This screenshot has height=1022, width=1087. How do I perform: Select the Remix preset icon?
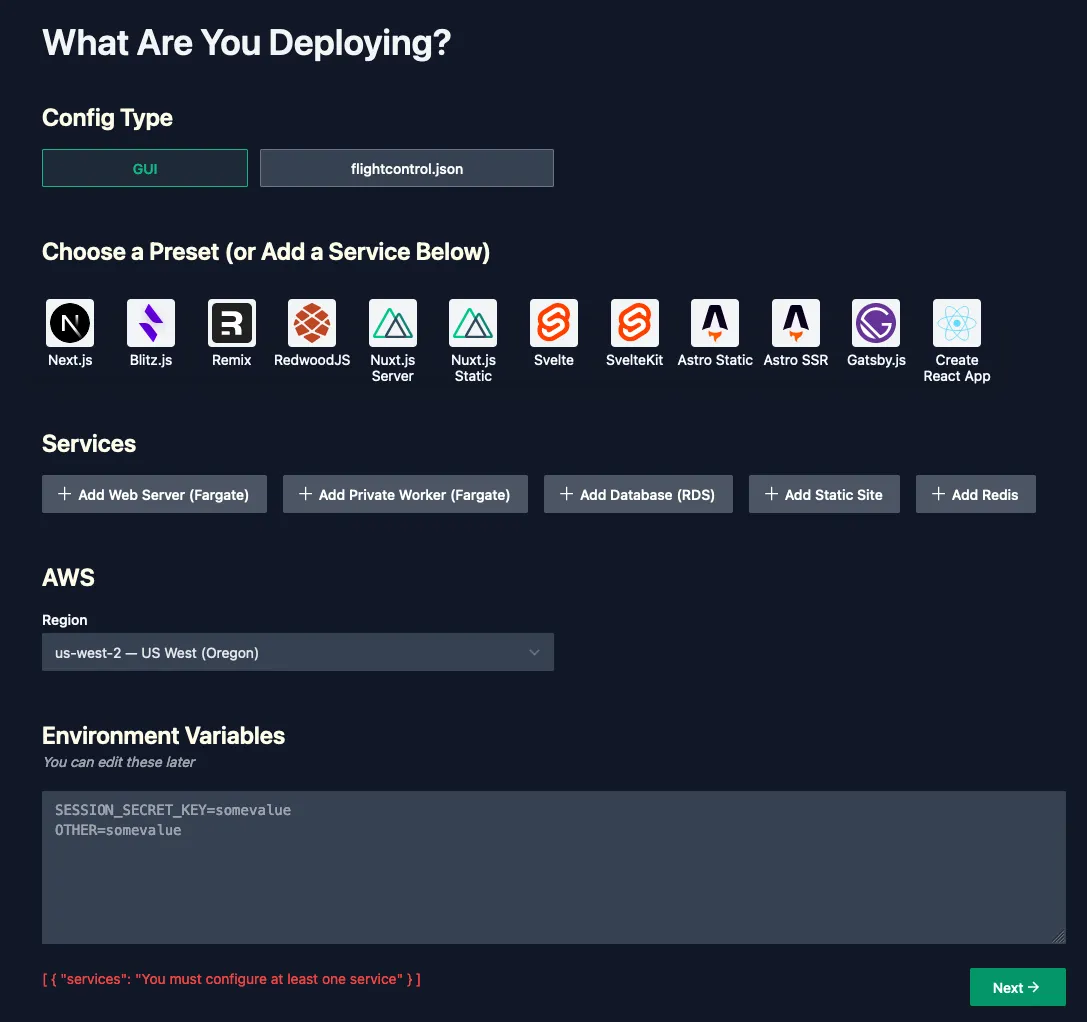click(231, 321)
